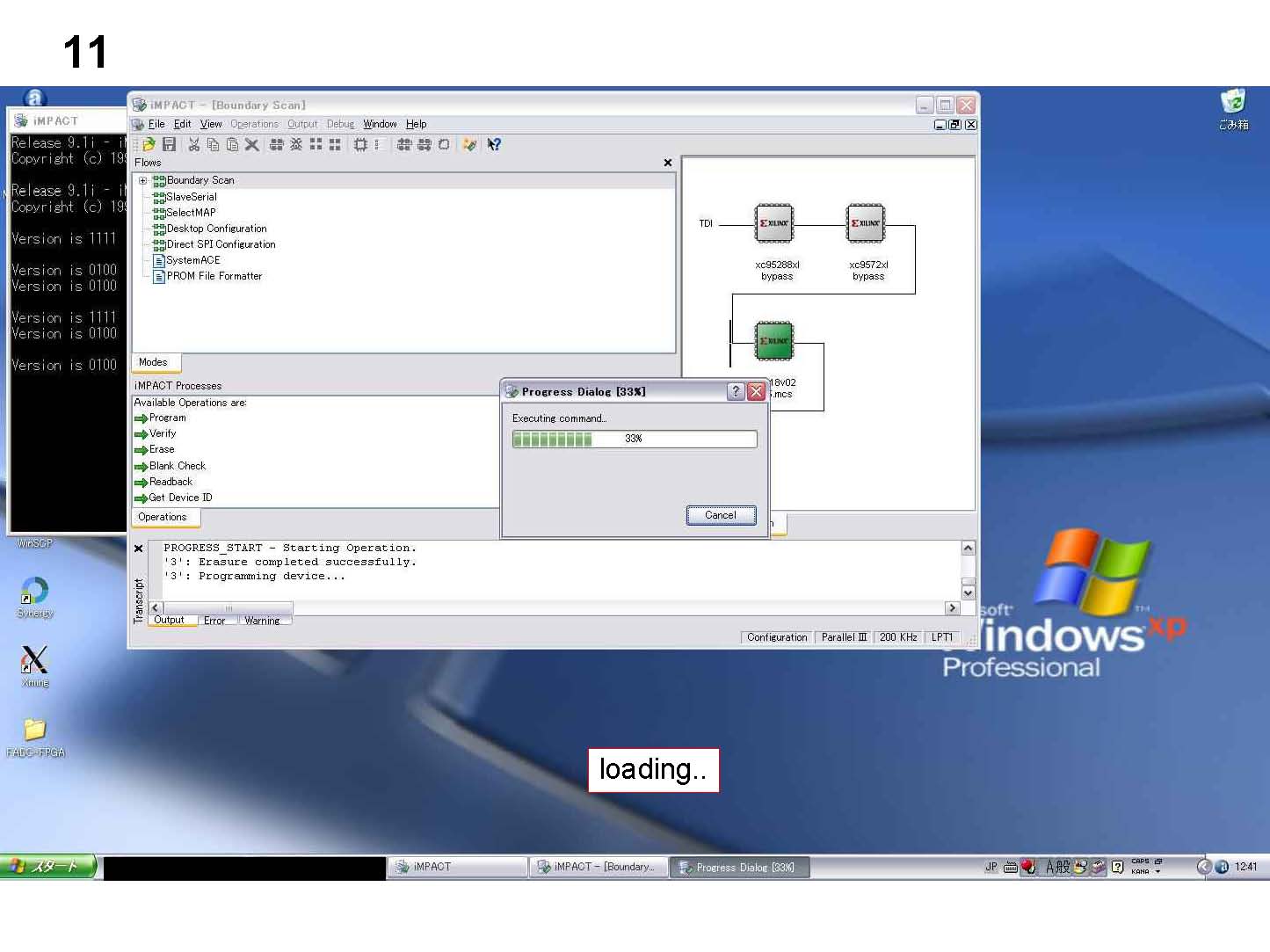This screenshot has height=952, width=1270.
Task: Click the Parallel III status bar field
Action: coord(844,637)
